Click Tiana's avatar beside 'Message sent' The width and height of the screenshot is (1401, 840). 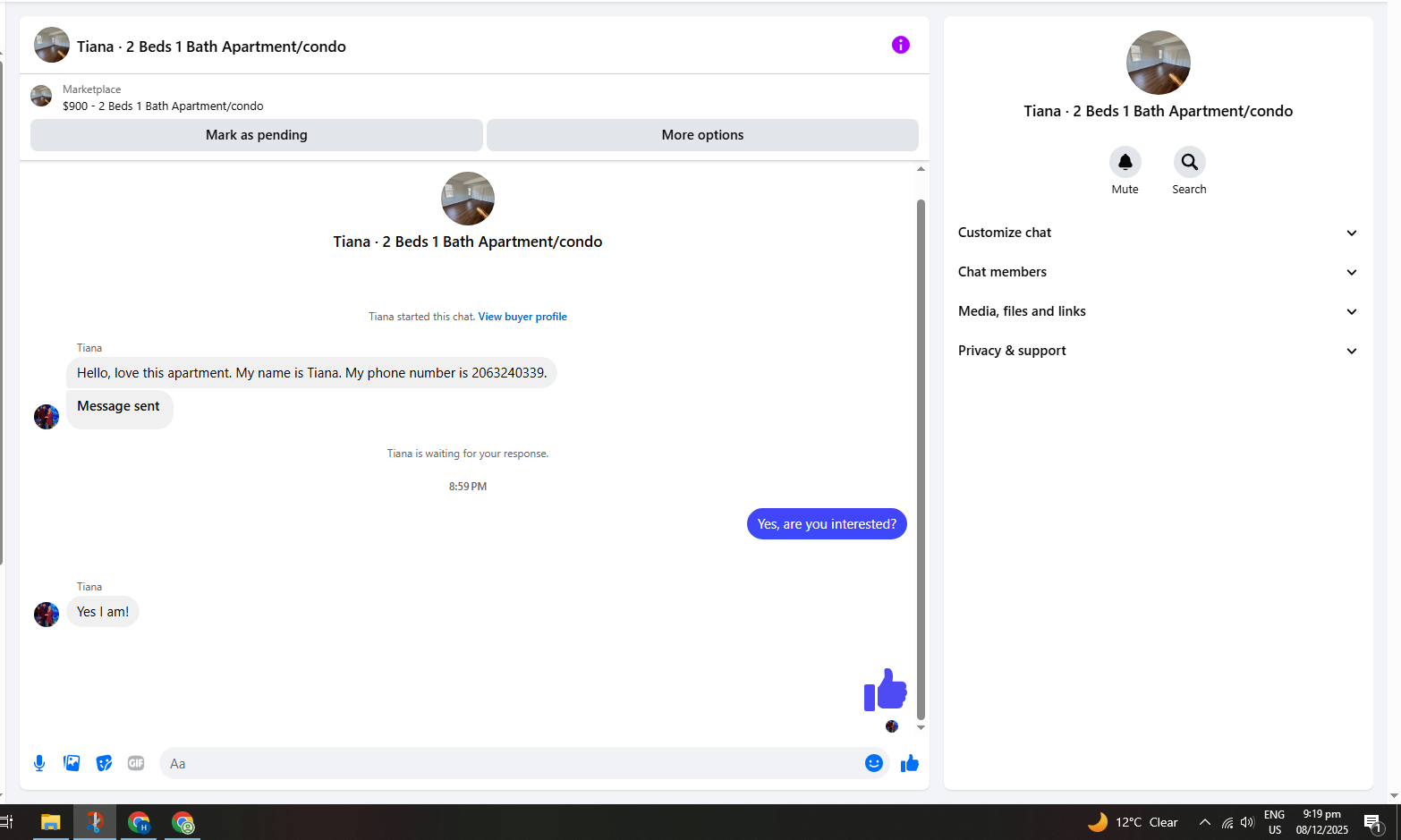pos(47,417)
